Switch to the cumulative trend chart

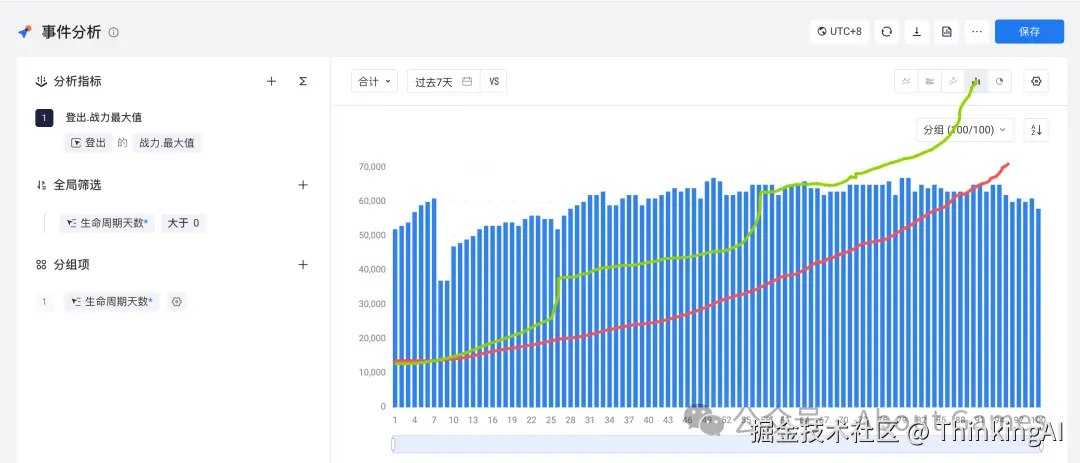[953, 81]
